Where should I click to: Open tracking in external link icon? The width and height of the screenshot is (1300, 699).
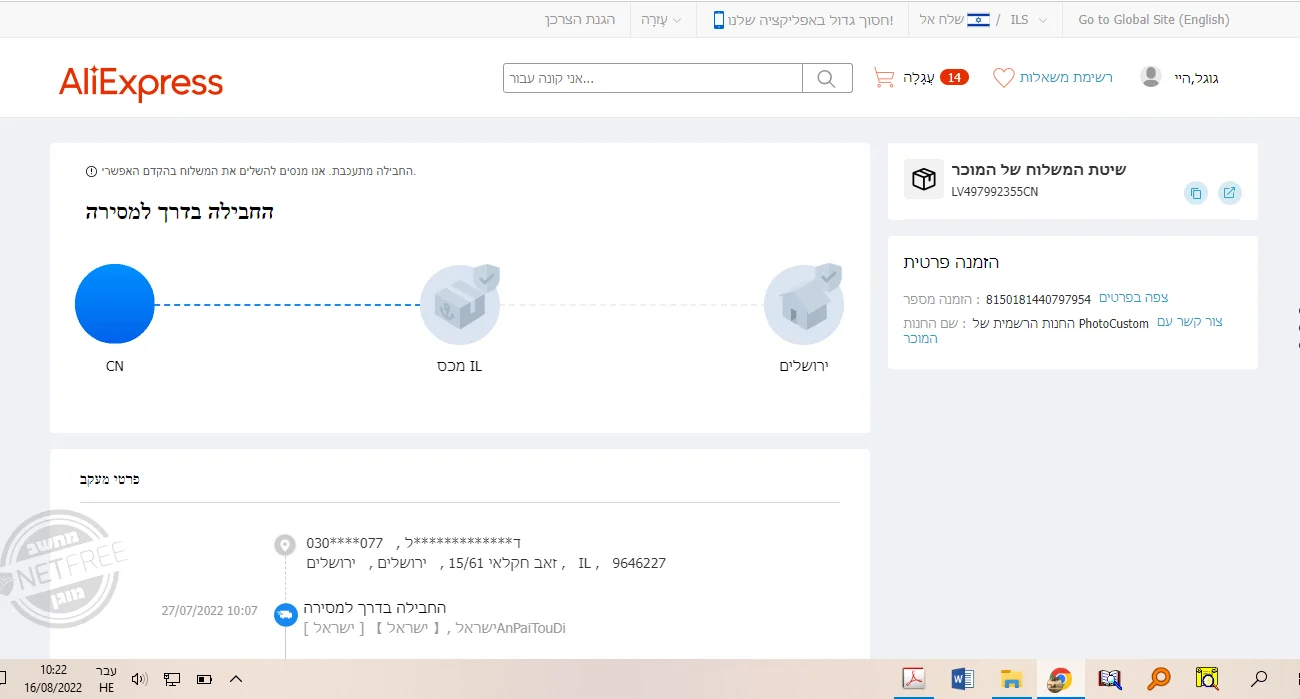1230,193
